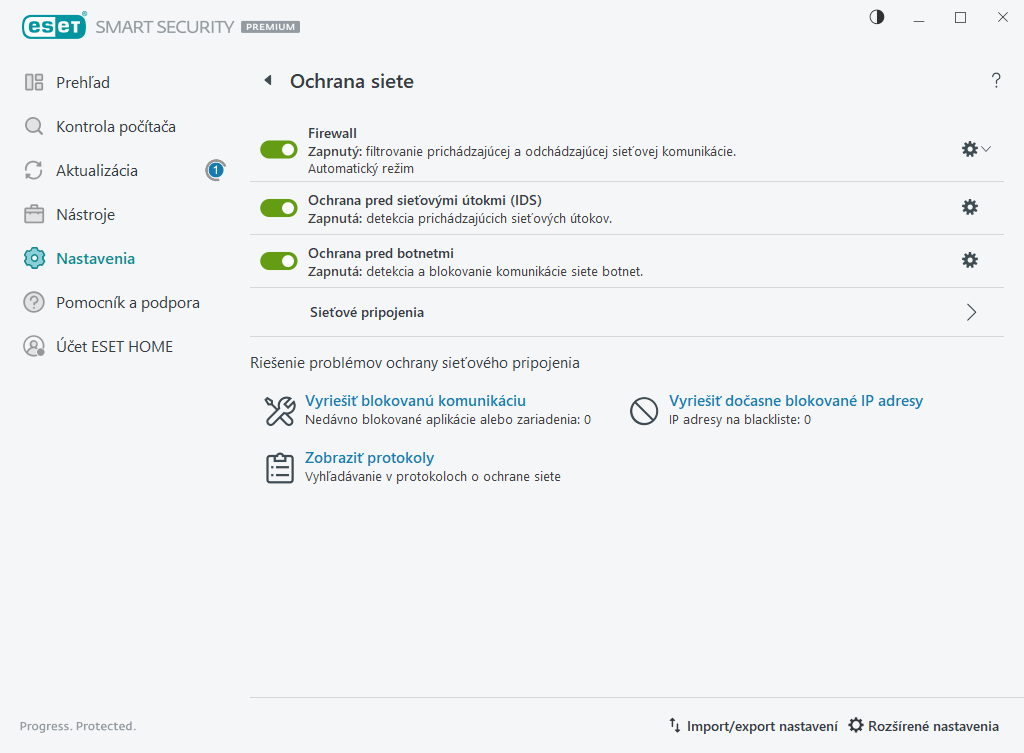The height and width of the screenshot is (753, 1024).
Task: Expand the Sieťové pripojenia chevron
Action: point(971,312)
